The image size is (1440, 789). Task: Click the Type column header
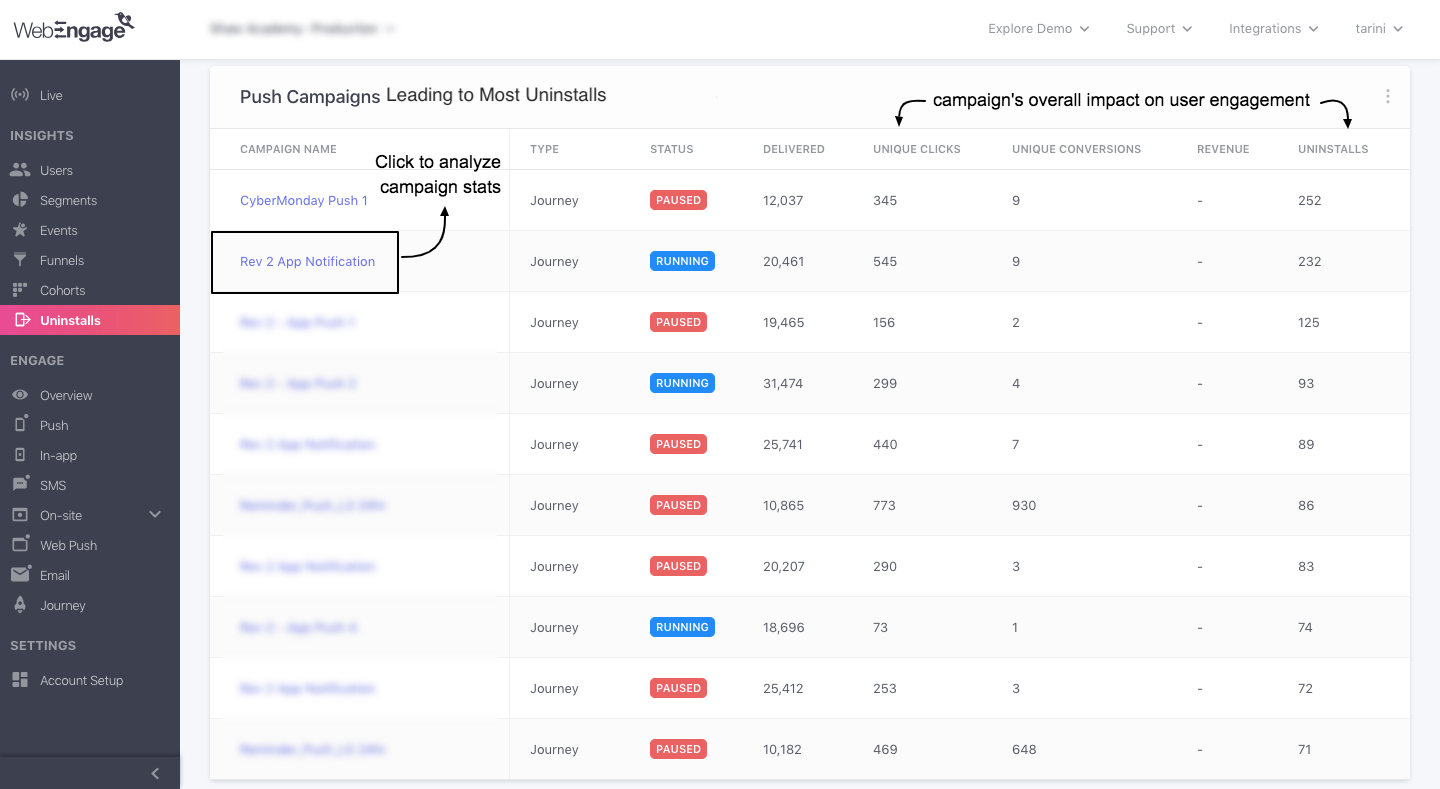click(x=544, y=149)
